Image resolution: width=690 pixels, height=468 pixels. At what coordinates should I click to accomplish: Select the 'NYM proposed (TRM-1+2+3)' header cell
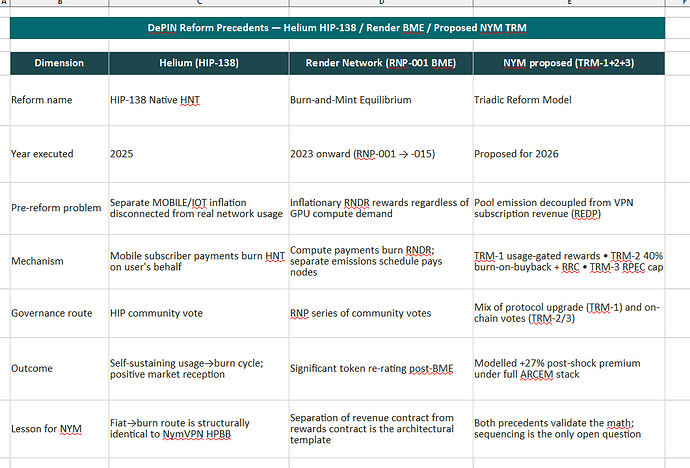[x=569, y=63]
